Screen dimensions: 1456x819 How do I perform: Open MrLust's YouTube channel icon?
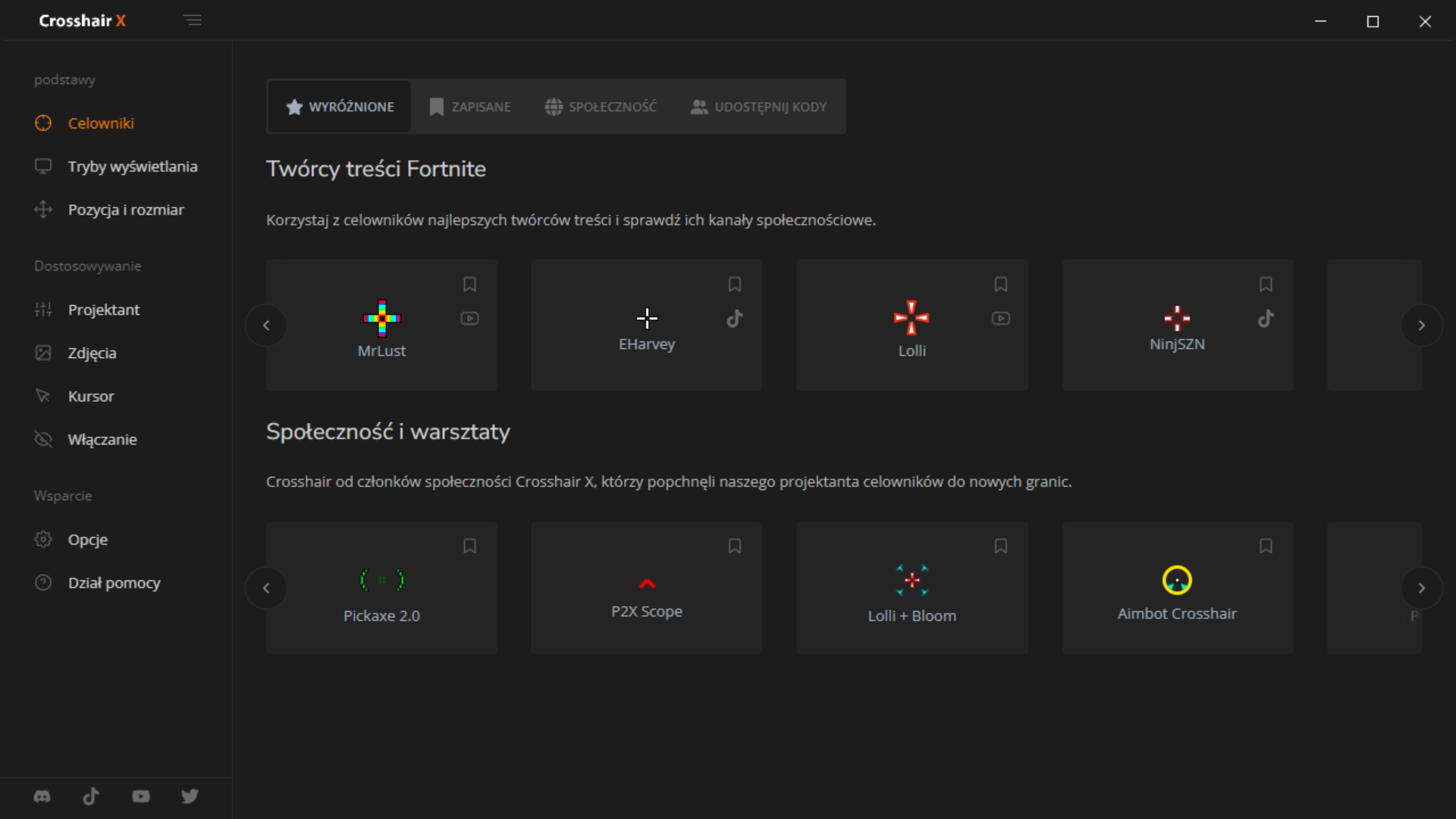pyautogui.click(x=469, y=318)
